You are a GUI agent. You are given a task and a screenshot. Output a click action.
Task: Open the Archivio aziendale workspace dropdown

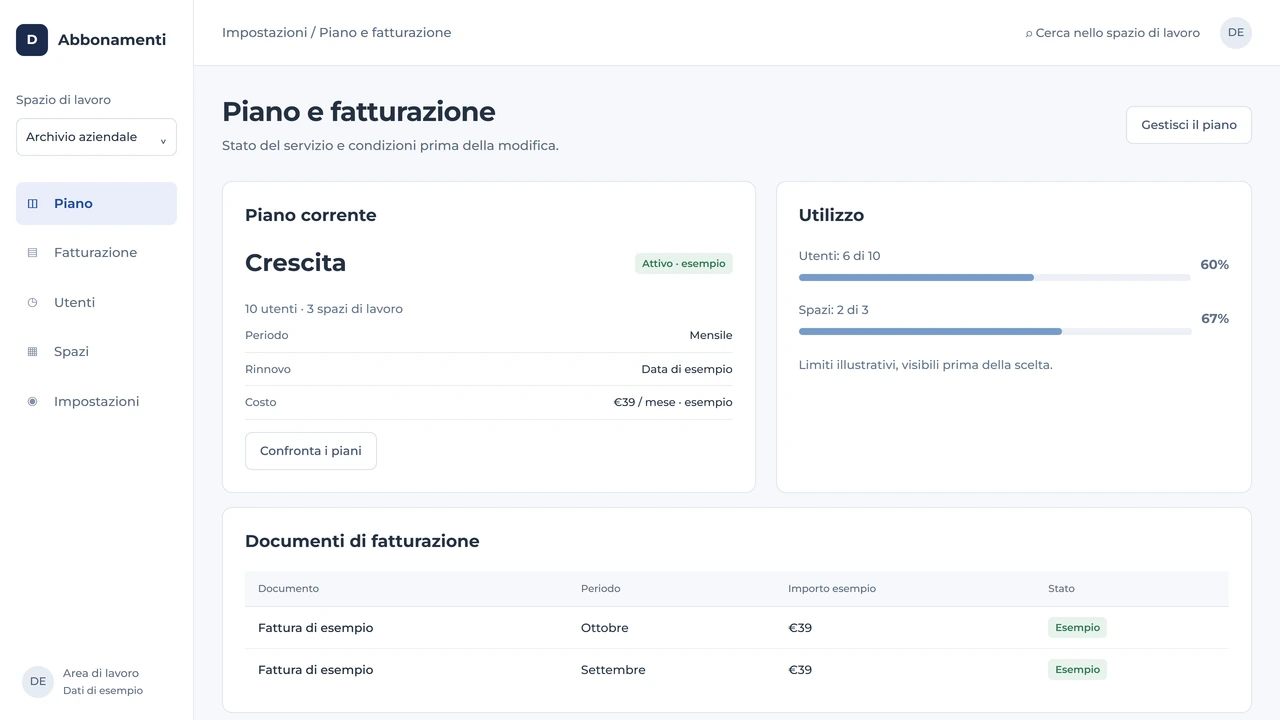(x=96, y=137)
